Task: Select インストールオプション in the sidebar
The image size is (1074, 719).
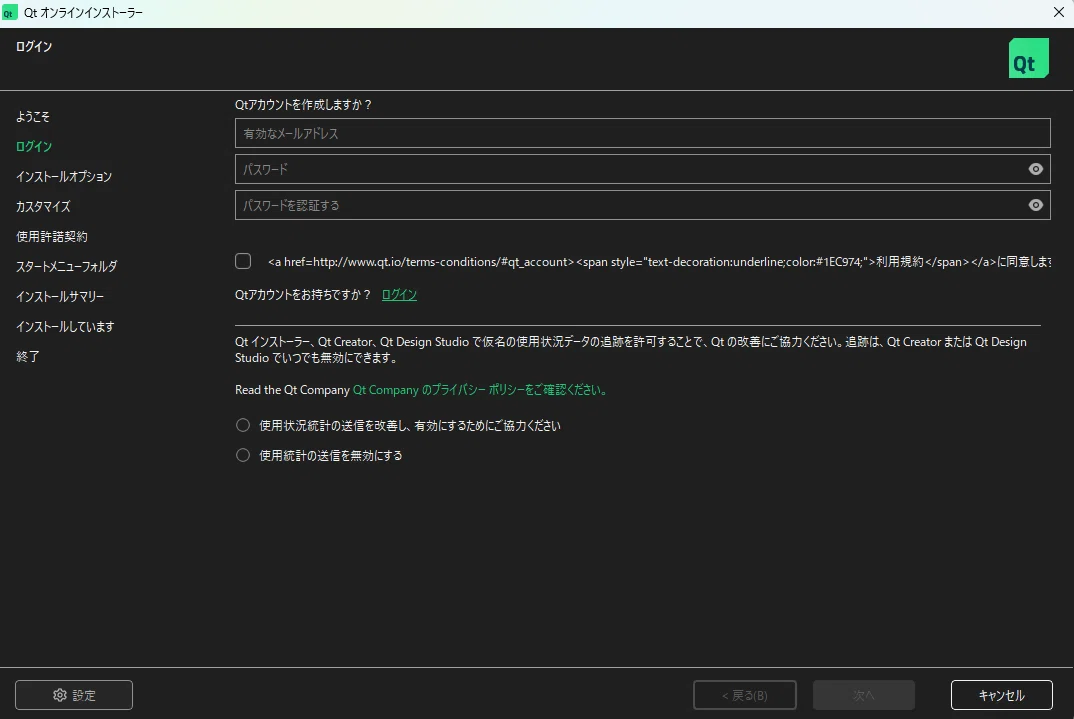Action: click(64, 177)
